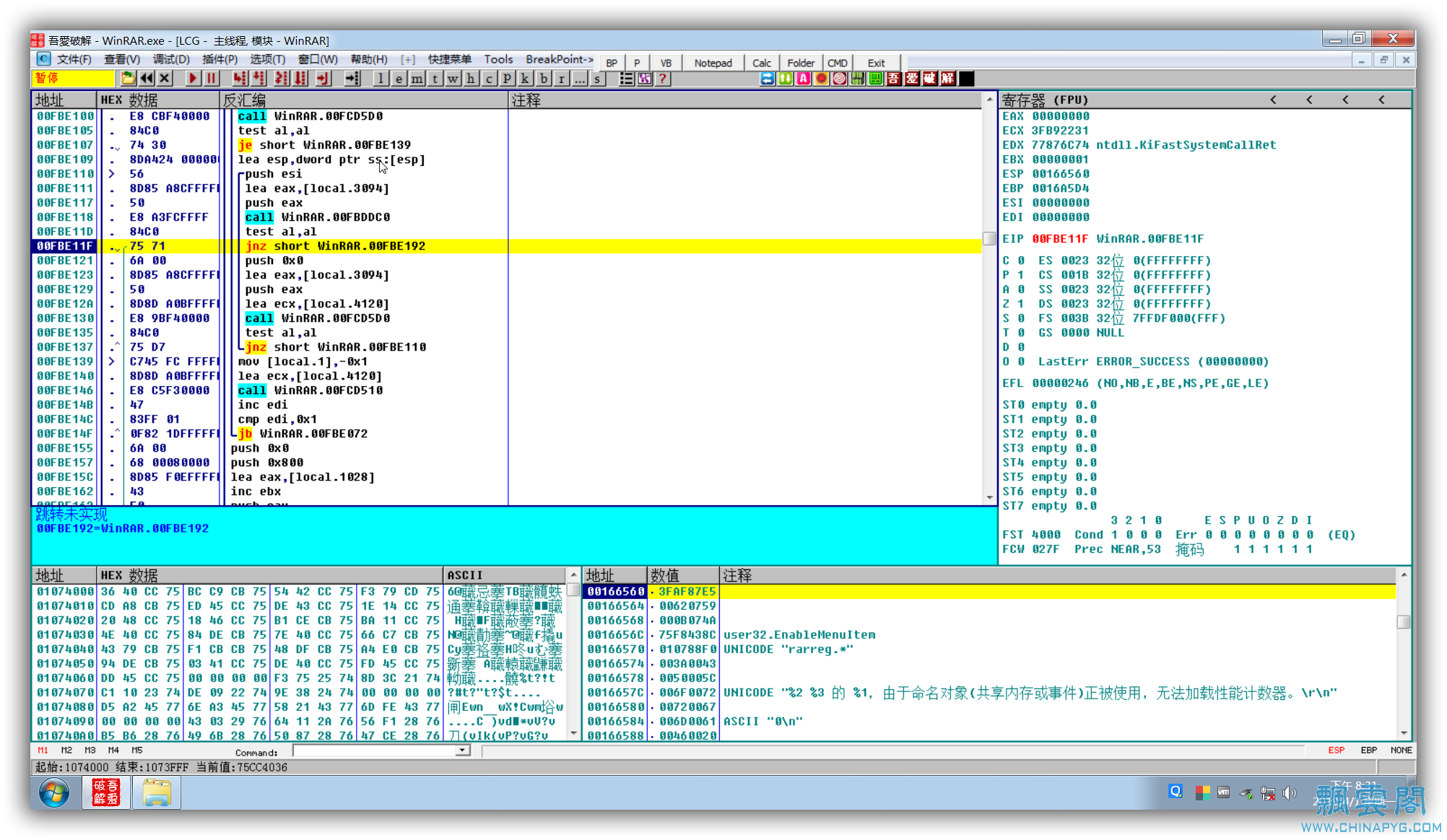Click the Step Into toolbar icon
The width and height of the screenshot is (1447, 840).
pyautogui.click(x=240, y=78)
